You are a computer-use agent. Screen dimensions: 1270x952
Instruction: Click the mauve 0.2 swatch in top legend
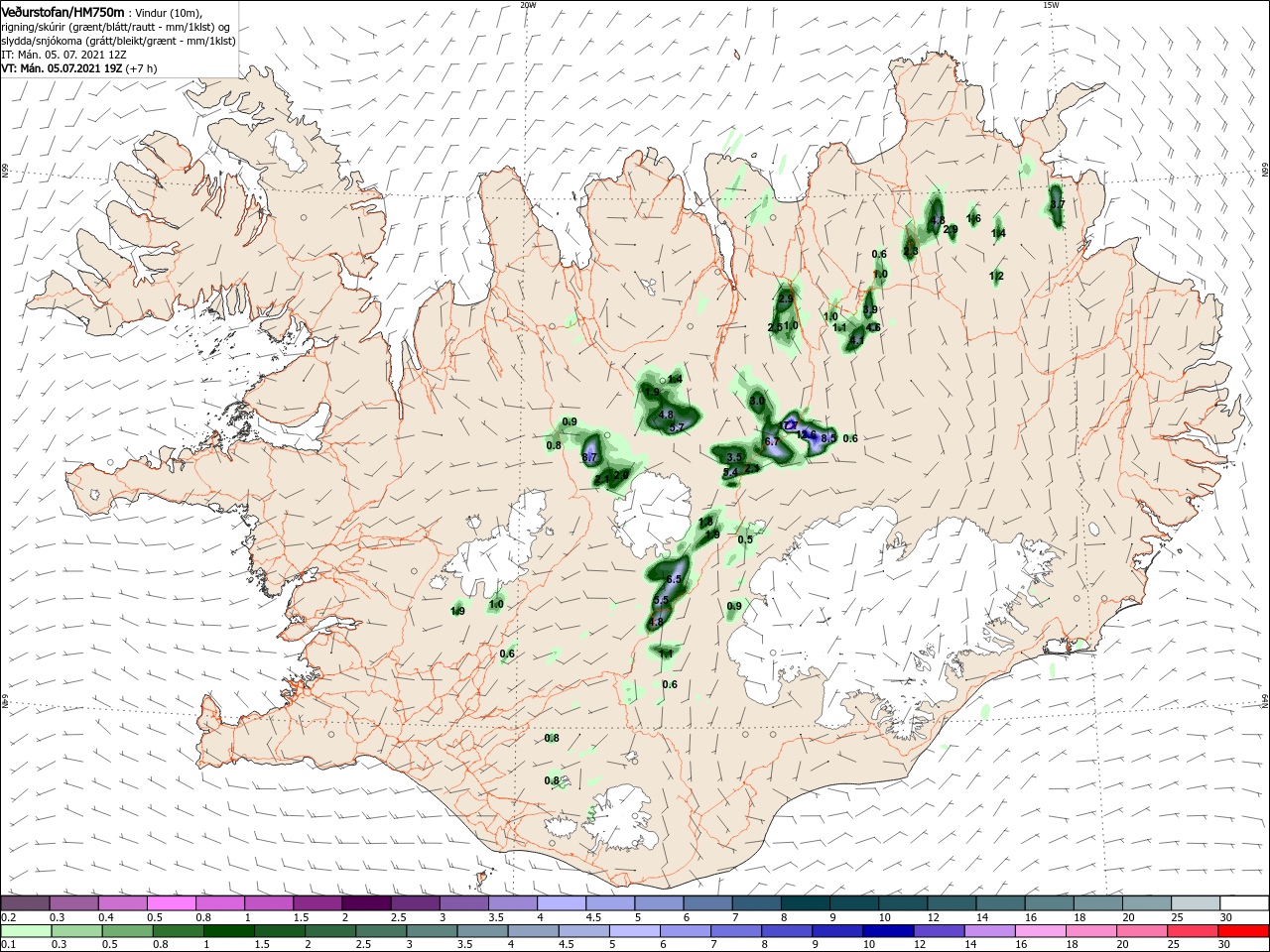click(x=27, y=903)
